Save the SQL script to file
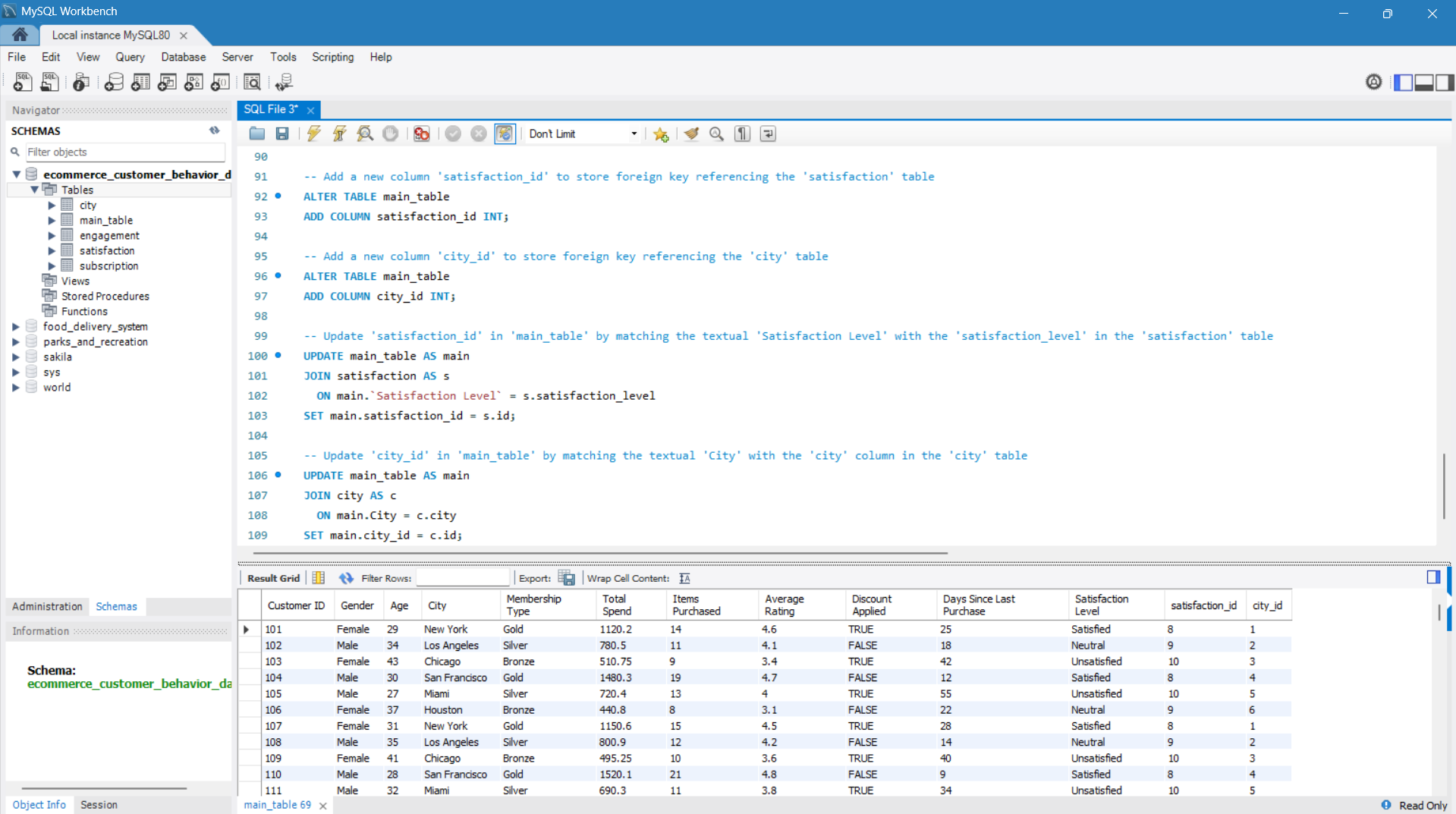 click(x=282, y=134)
